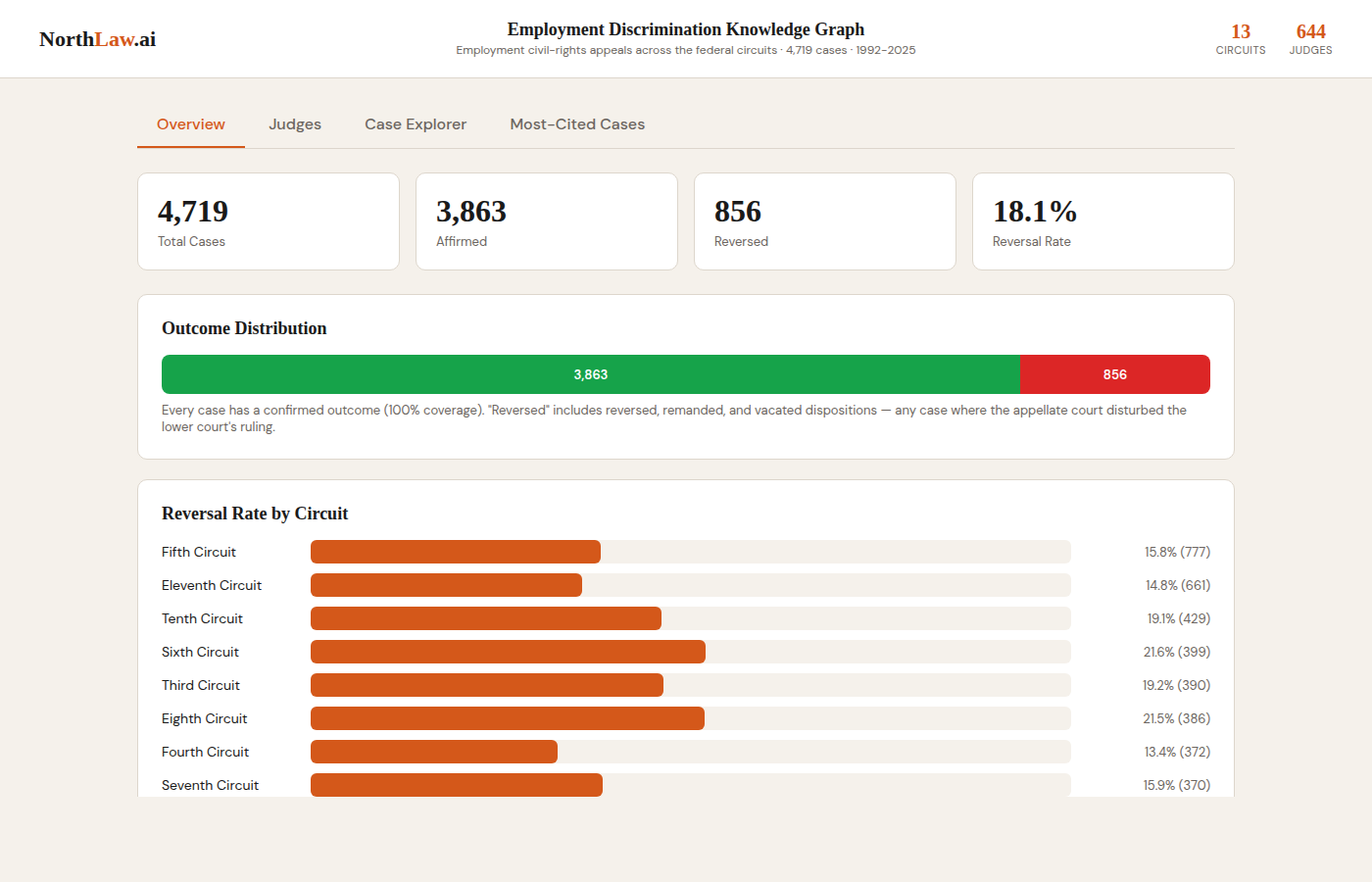Click the red 856 reversed bar segment
The image size is (1372, 882).
1115,374
